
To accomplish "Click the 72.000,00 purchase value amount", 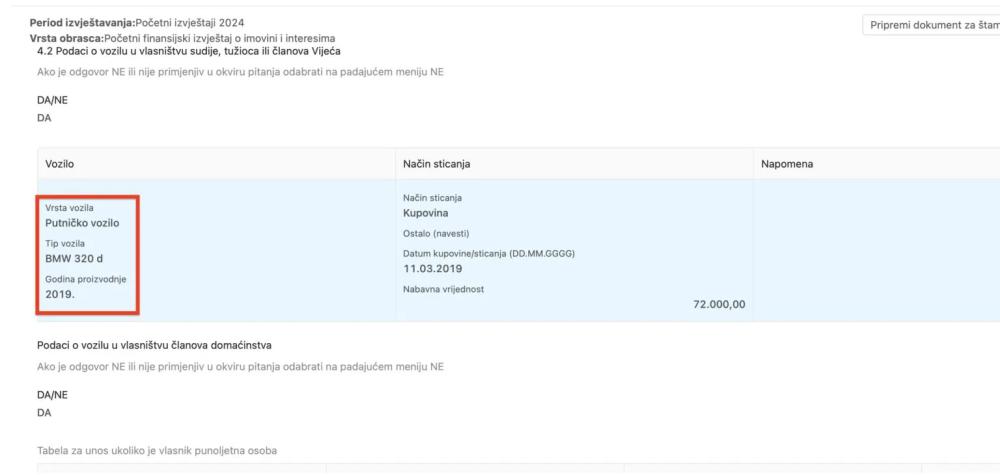I will [718, 304].
